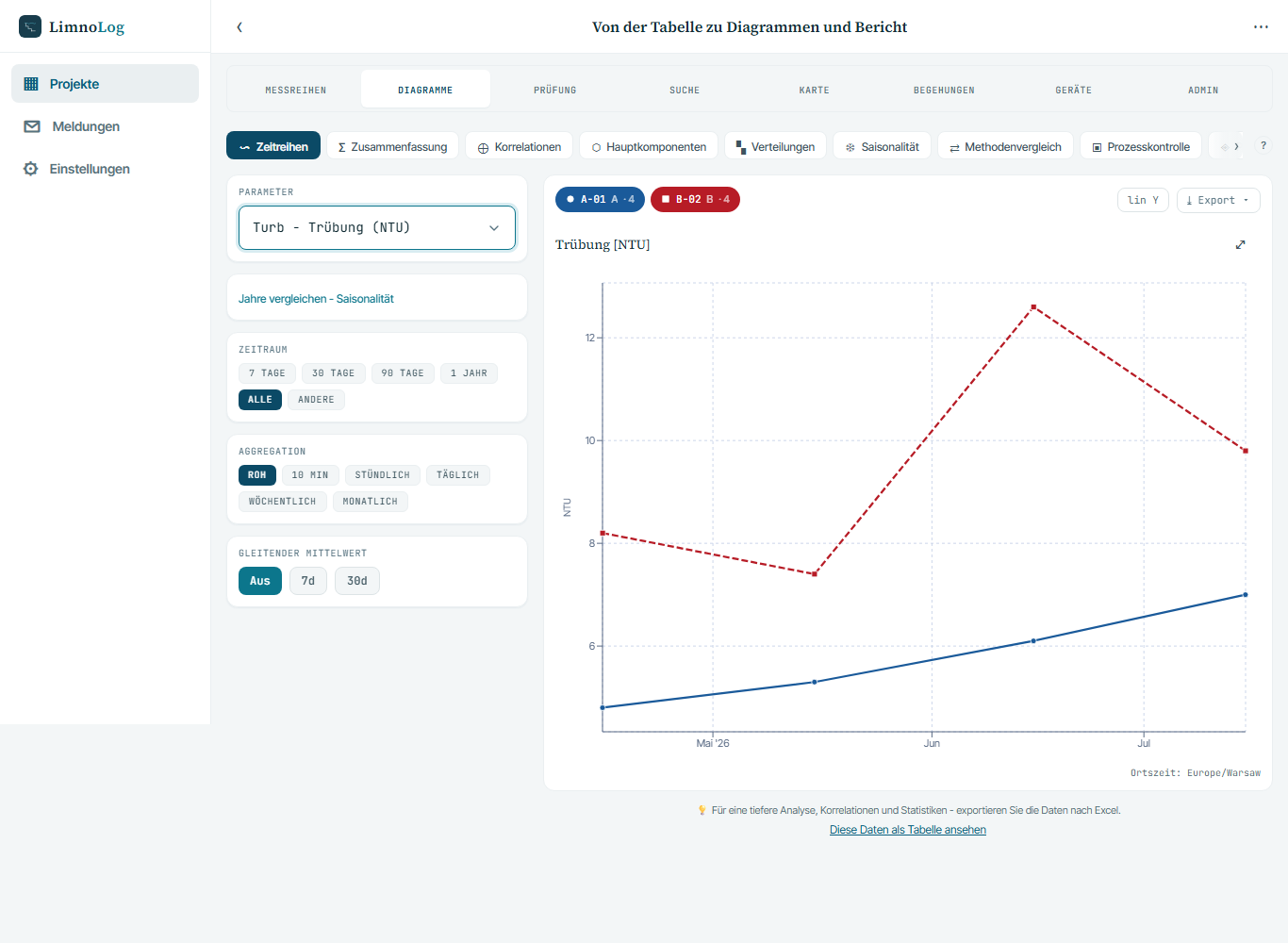
Task: Open the Korrelationen chart view
Action: pos(520,146)
